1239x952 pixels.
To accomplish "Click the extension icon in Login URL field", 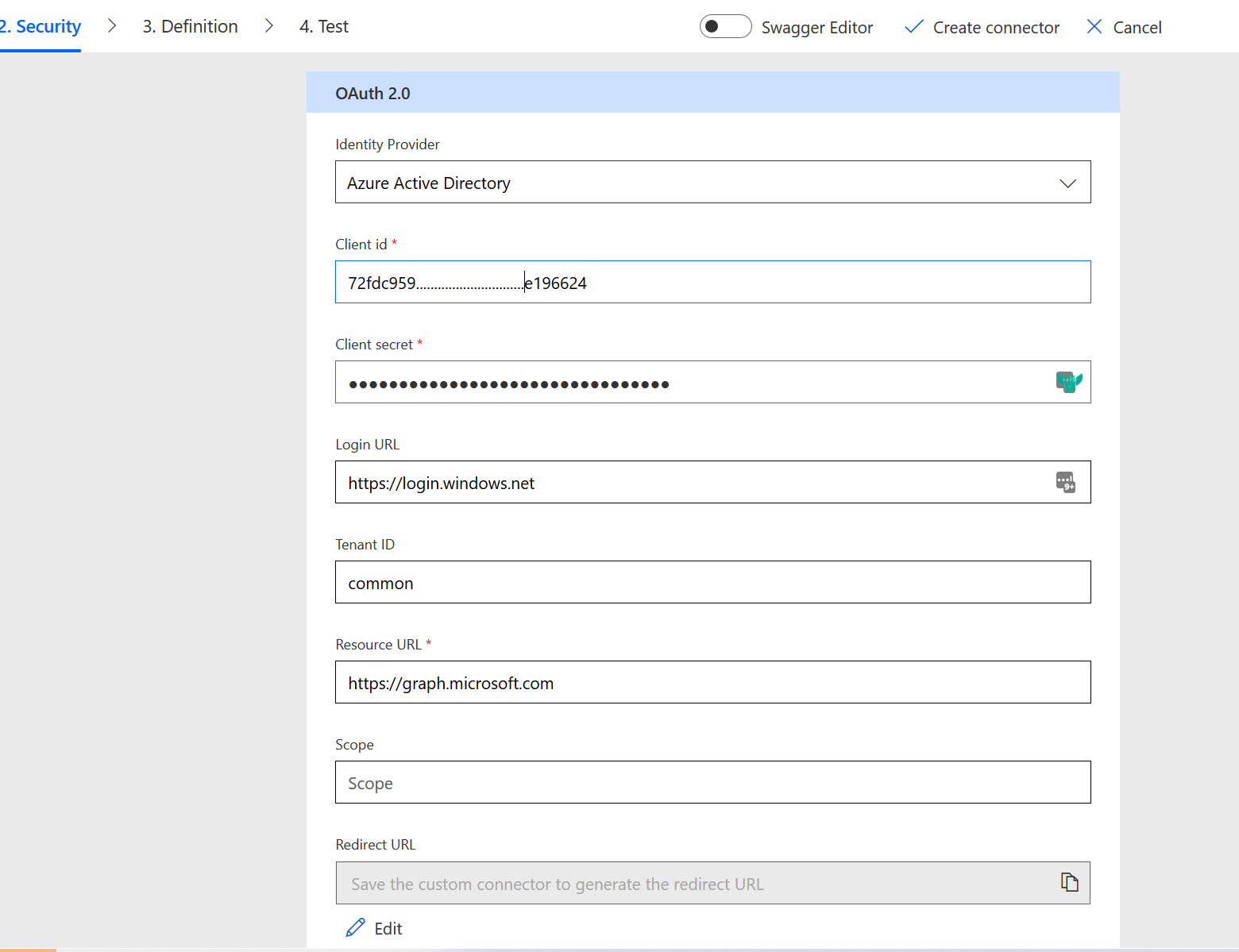I will click(x=1065, y=482).
